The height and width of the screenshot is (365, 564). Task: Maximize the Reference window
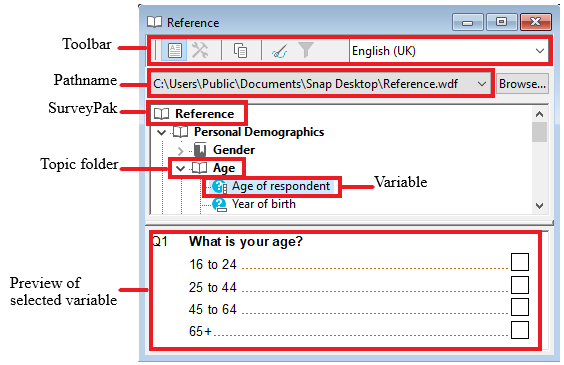[x=501, y=22]
